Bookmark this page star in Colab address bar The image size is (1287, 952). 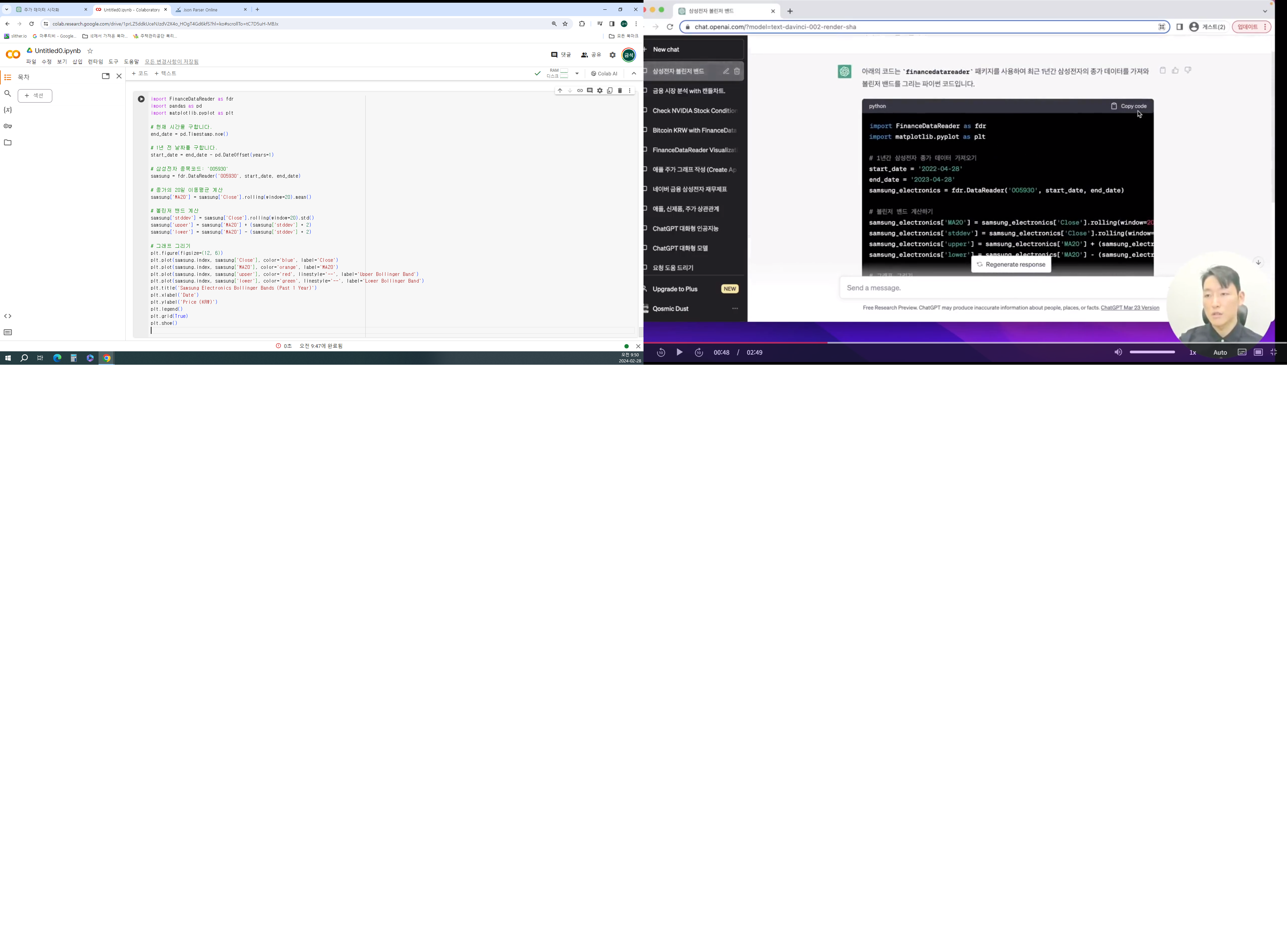click(x=566, y=24)
